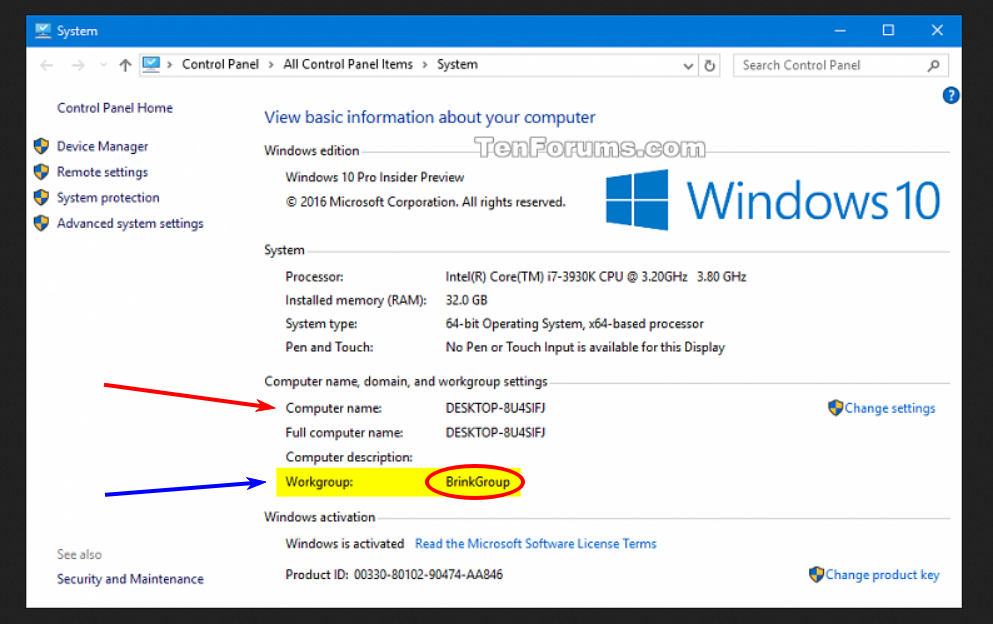Image resolution: width=993 pixels, height=624 pixels.
Task: Click shield icon beside Device Manager
Action: 41,146
